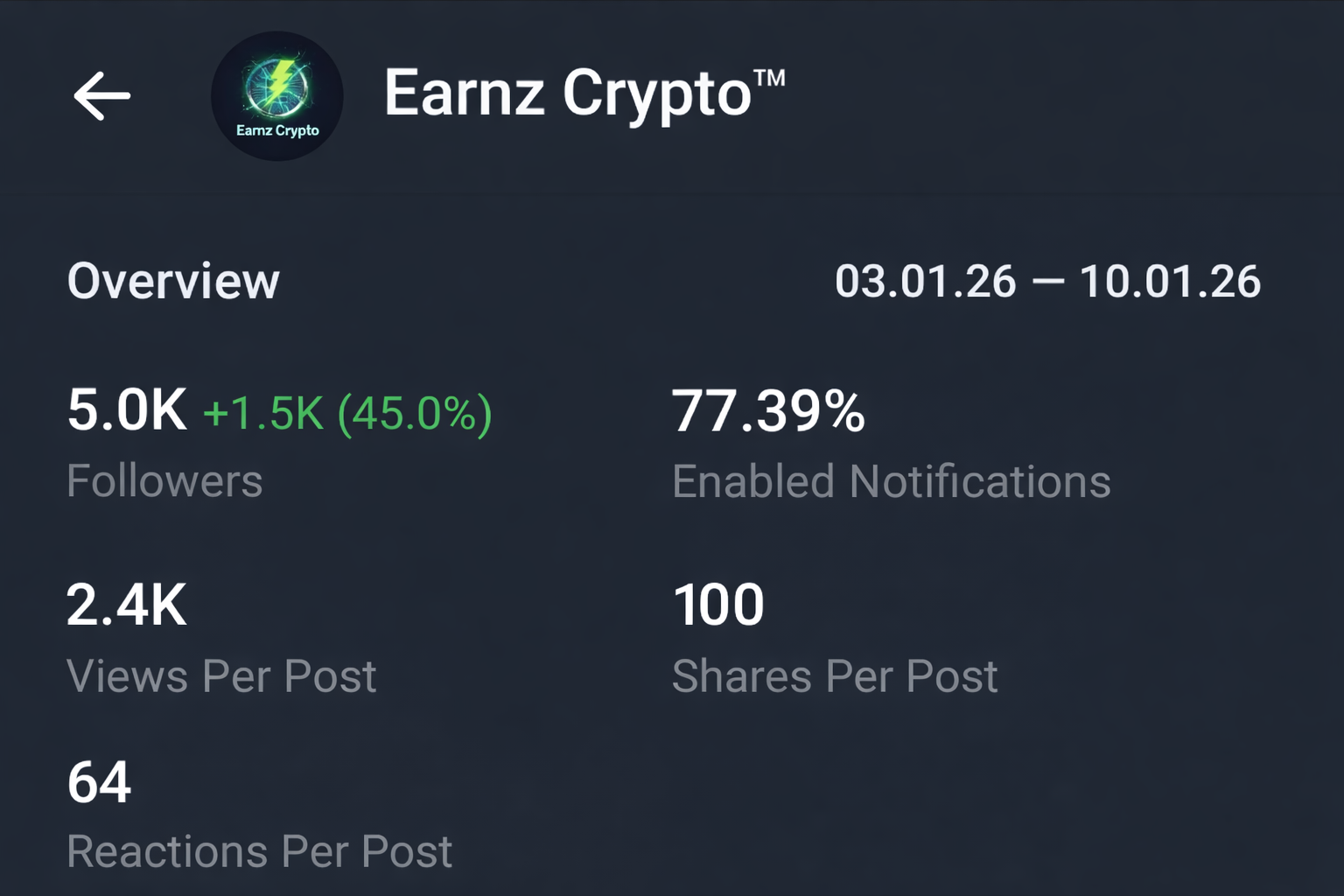Open the Shares Per Post statistic

tap(835, 675)
